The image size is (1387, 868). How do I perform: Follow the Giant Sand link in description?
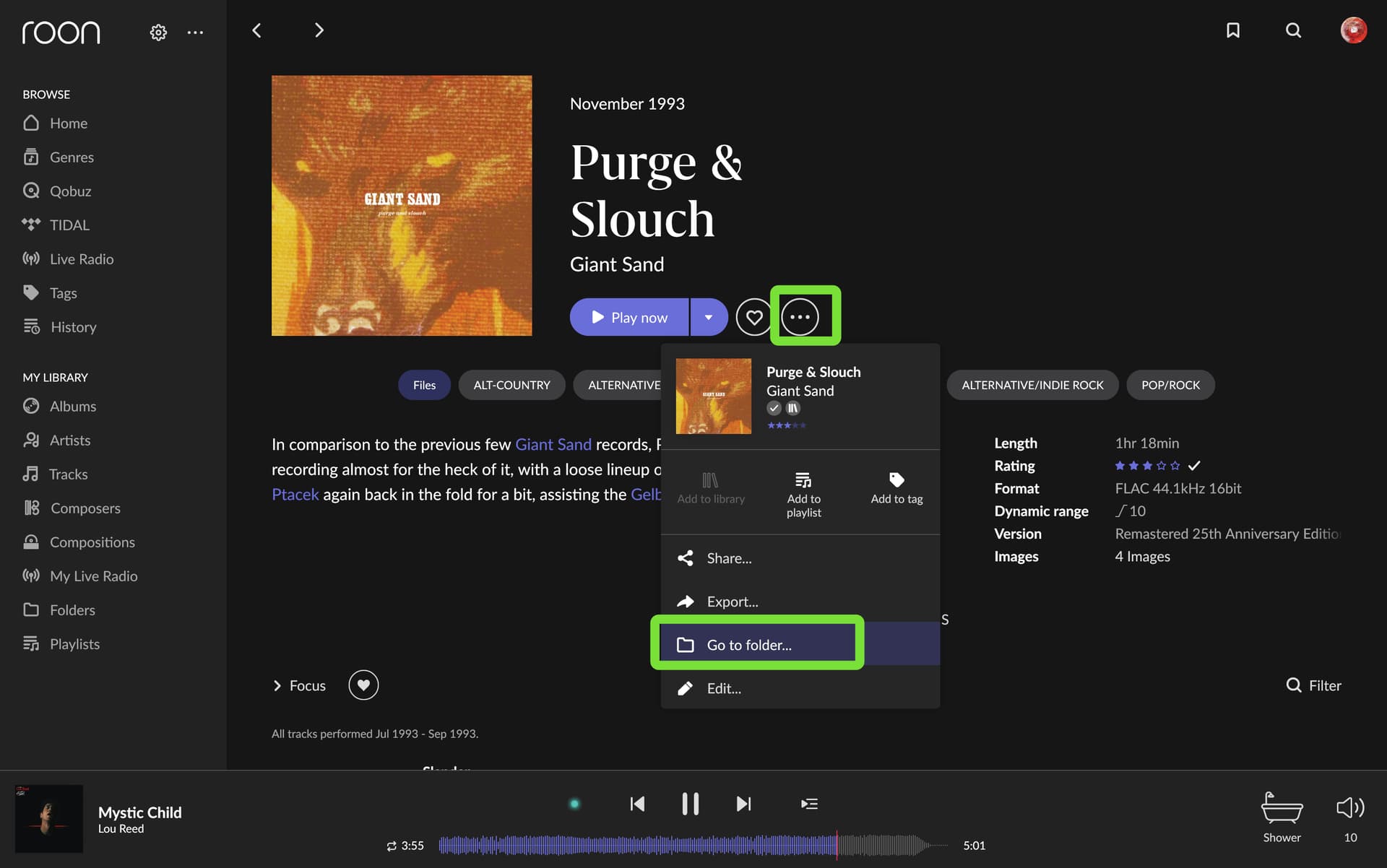click(x=553, y=444)
